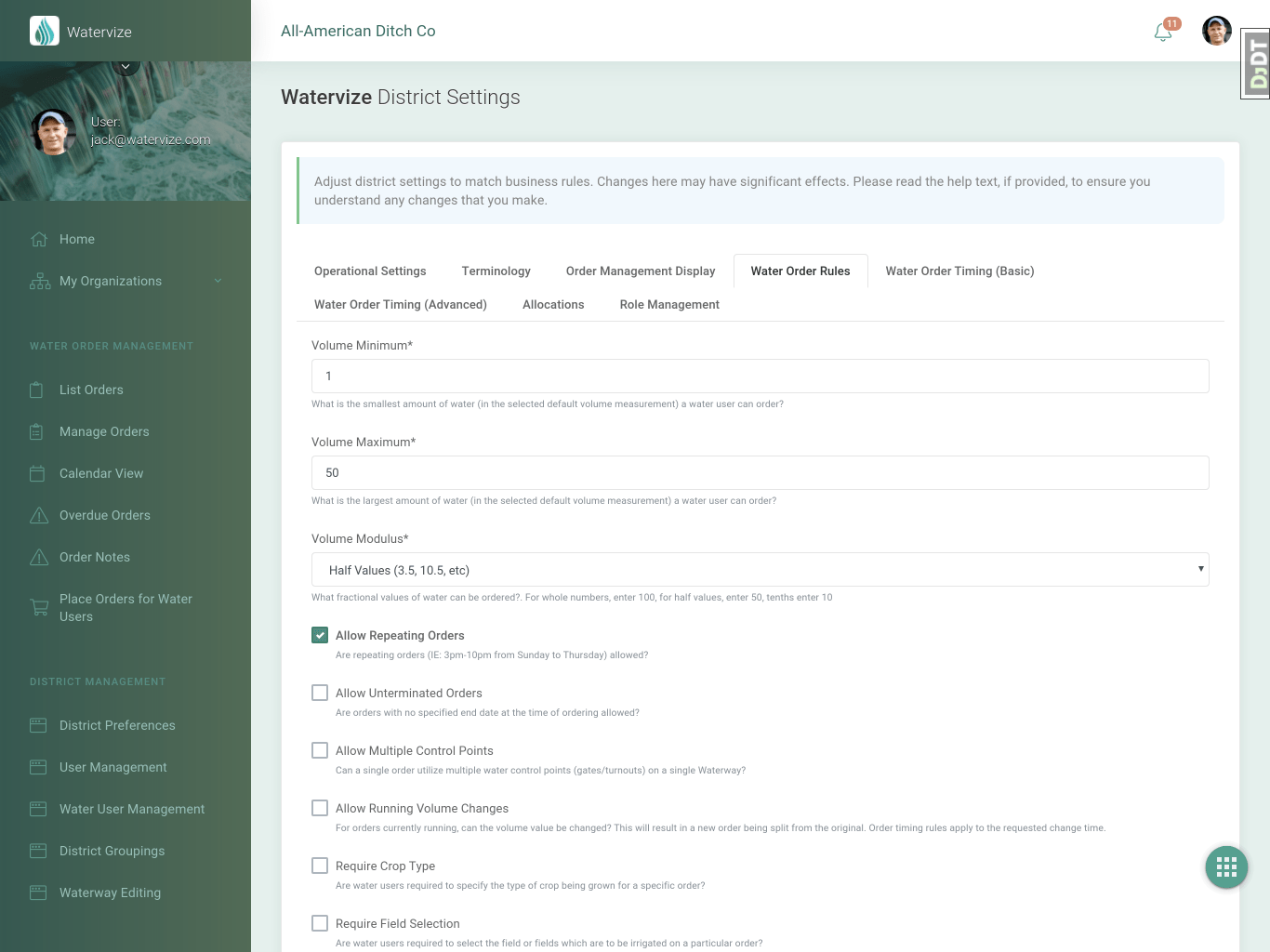The height and width of the screenshot is (952, 1270).
Task: Click the User Management icon
Action: (x=38, y=767)
